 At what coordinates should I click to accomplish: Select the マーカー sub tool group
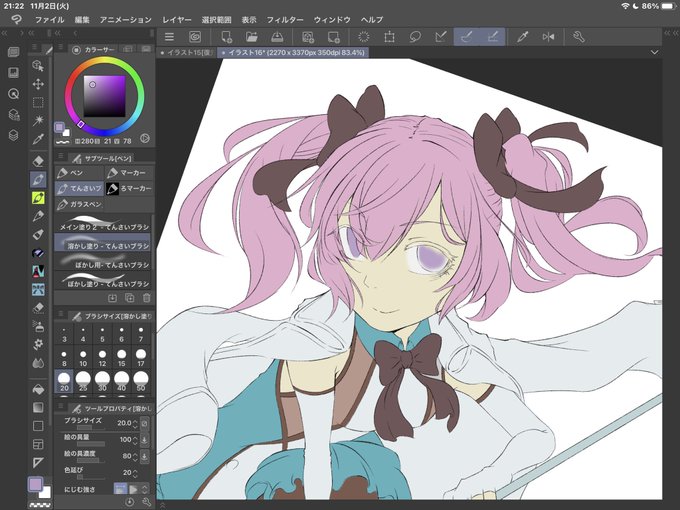(129, 173)
